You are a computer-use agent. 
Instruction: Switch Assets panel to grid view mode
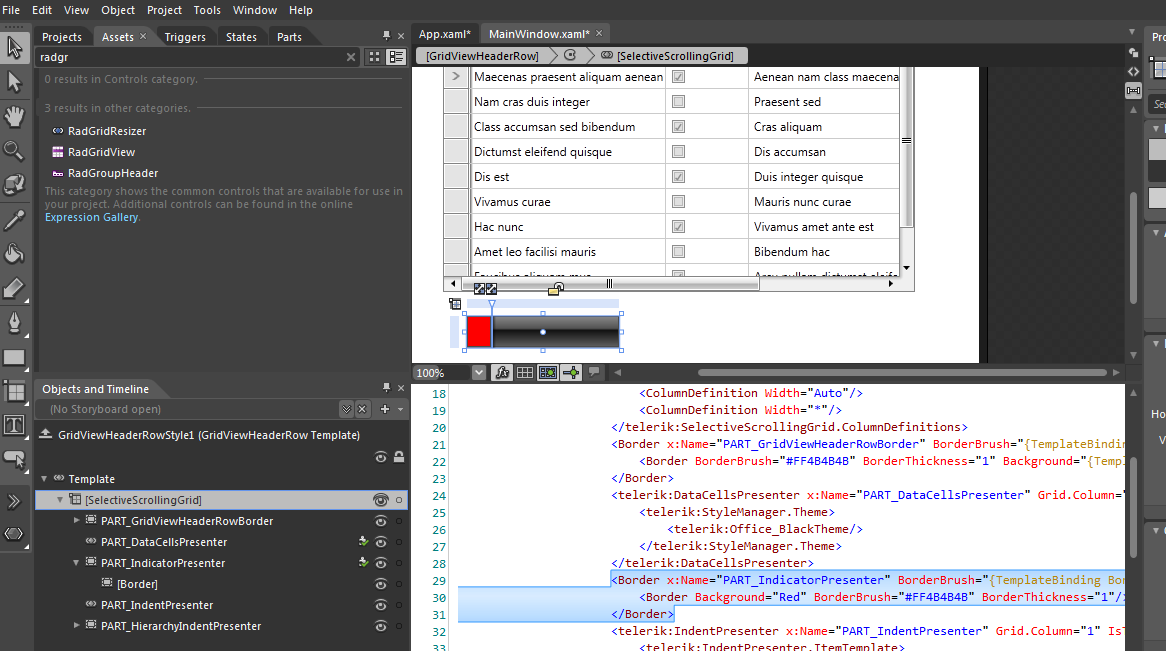(374, 57)
